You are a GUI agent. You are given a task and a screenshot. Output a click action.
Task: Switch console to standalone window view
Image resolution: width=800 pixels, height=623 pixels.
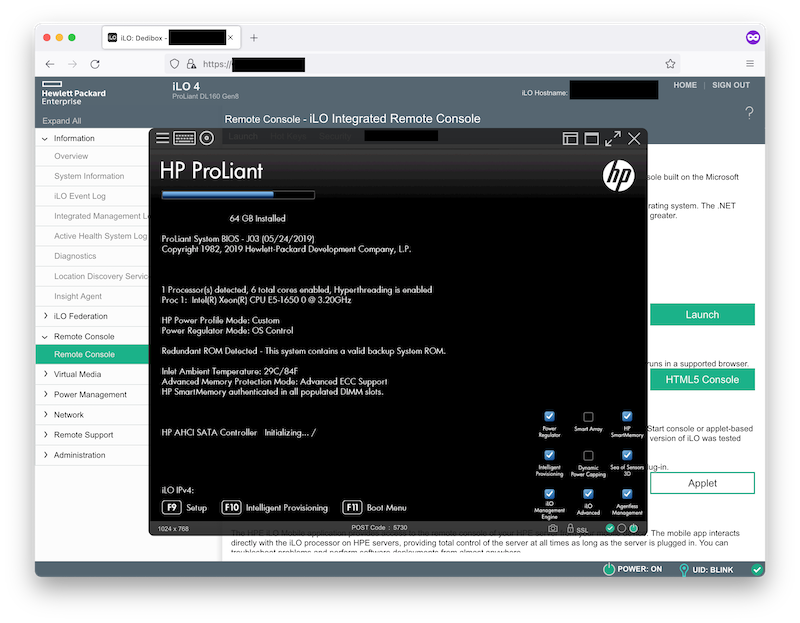pos(591,138)
